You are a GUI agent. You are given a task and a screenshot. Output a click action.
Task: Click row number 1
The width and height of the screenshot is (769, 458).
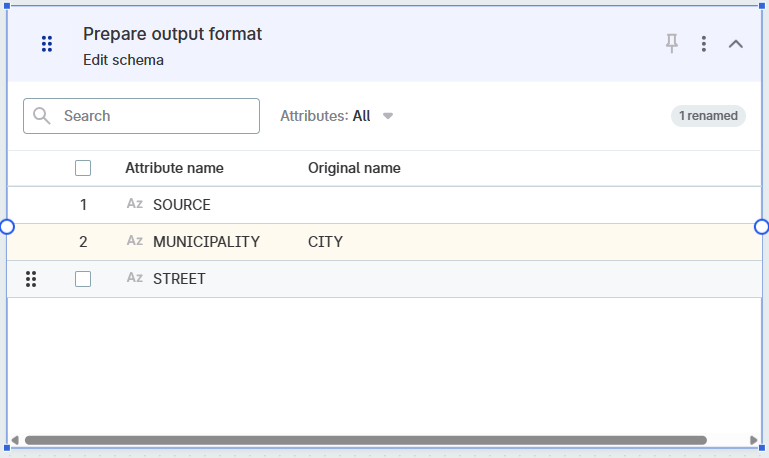pos(83,204)
